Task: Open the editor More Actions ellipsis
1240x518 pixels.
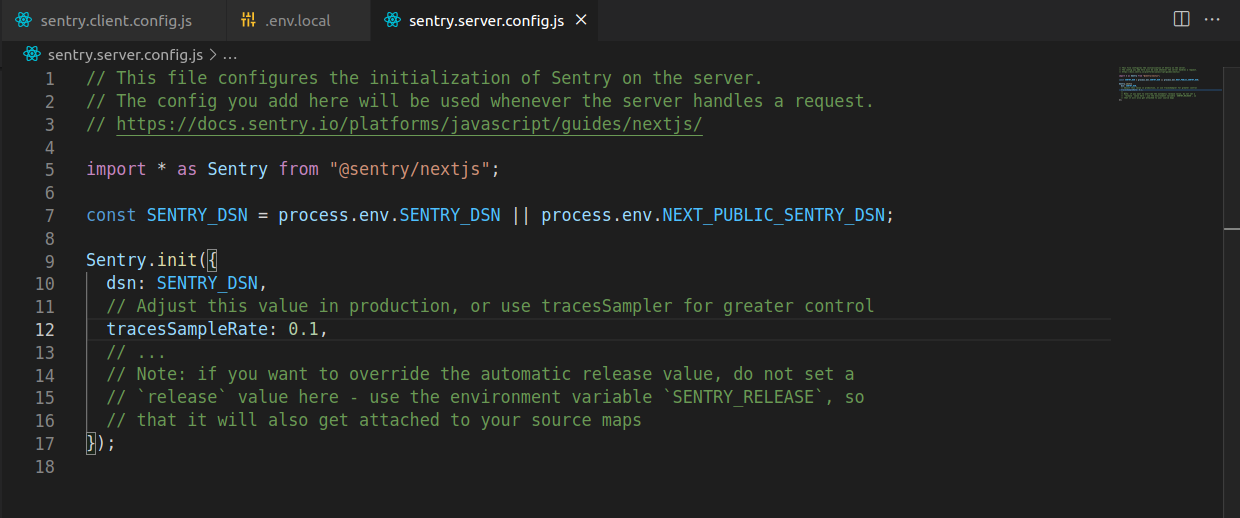Action: (1212, 19)
